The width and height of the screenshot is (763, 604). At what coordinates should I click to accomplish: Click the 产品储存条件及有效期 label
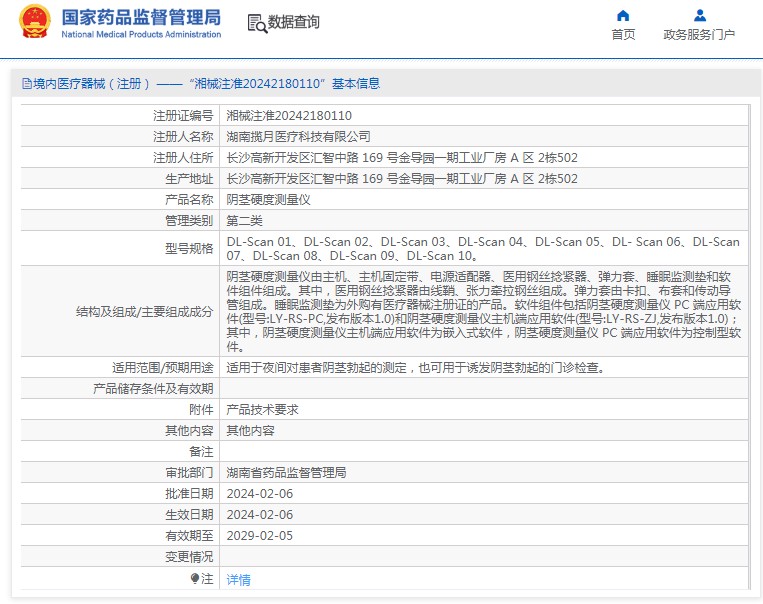(153, 388)
